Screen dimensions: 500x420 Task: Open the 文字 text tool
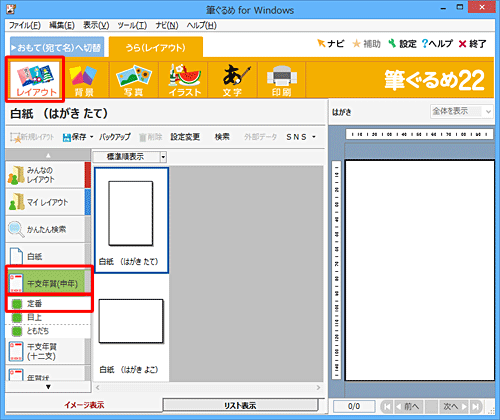[x=233, y=80]
